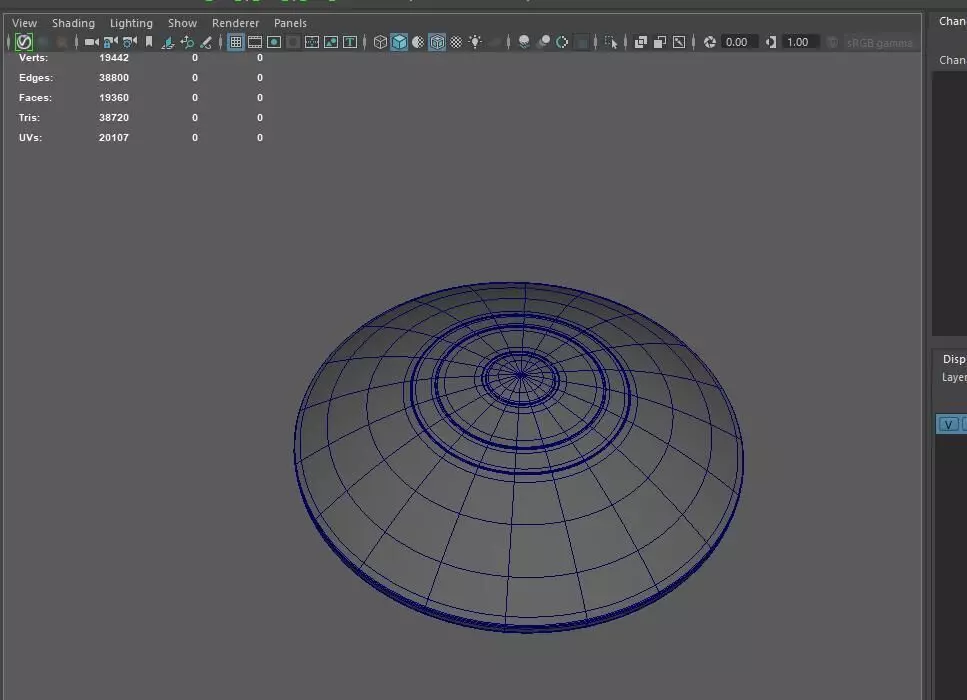
Task: Enable Textured display checker icon
Action: tap(456, 42)
